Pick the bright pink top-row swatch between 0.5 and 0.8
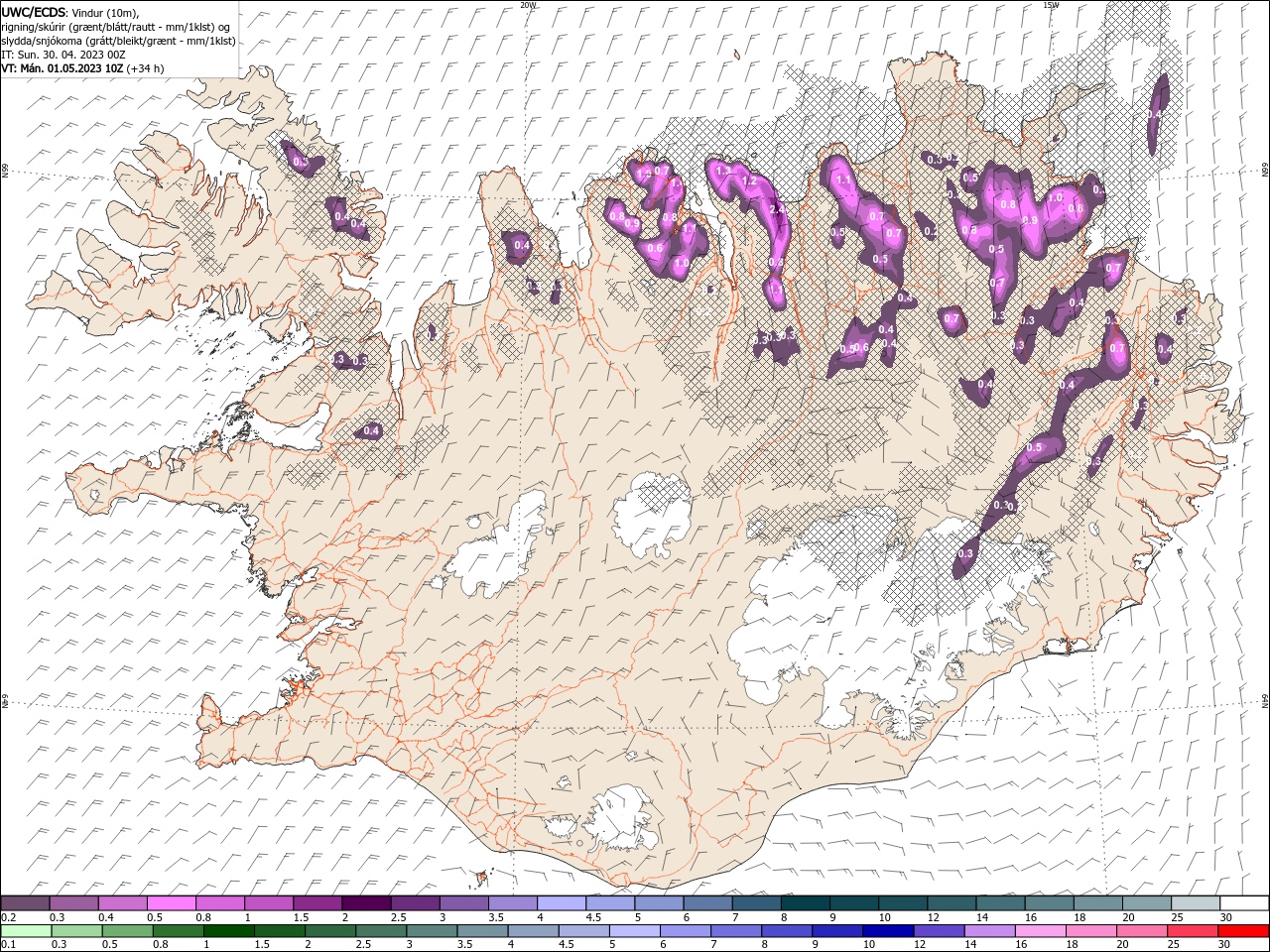 (x=172, y=903)
